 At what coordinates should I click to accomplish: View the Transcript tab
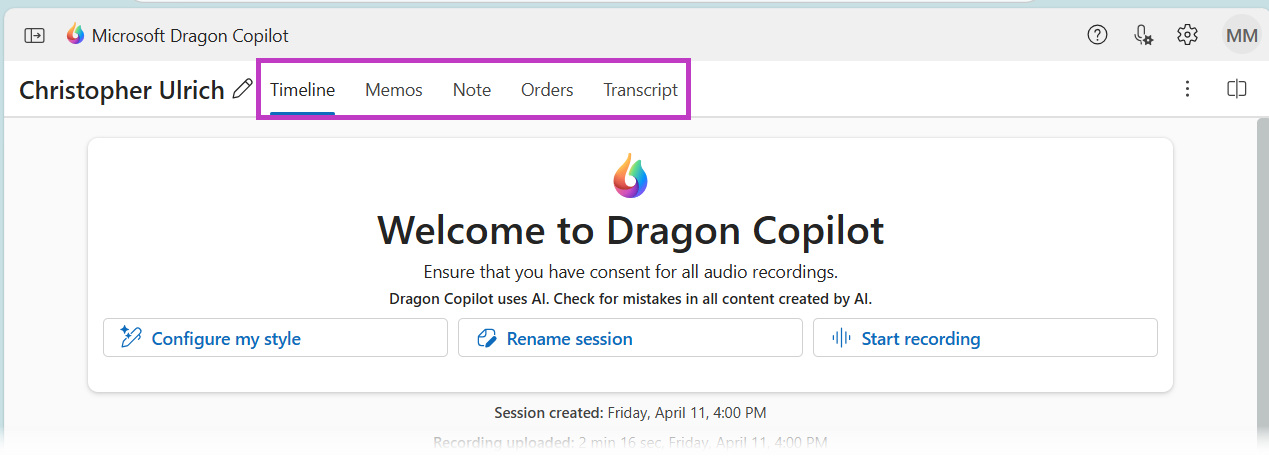(x=640, y=90)
